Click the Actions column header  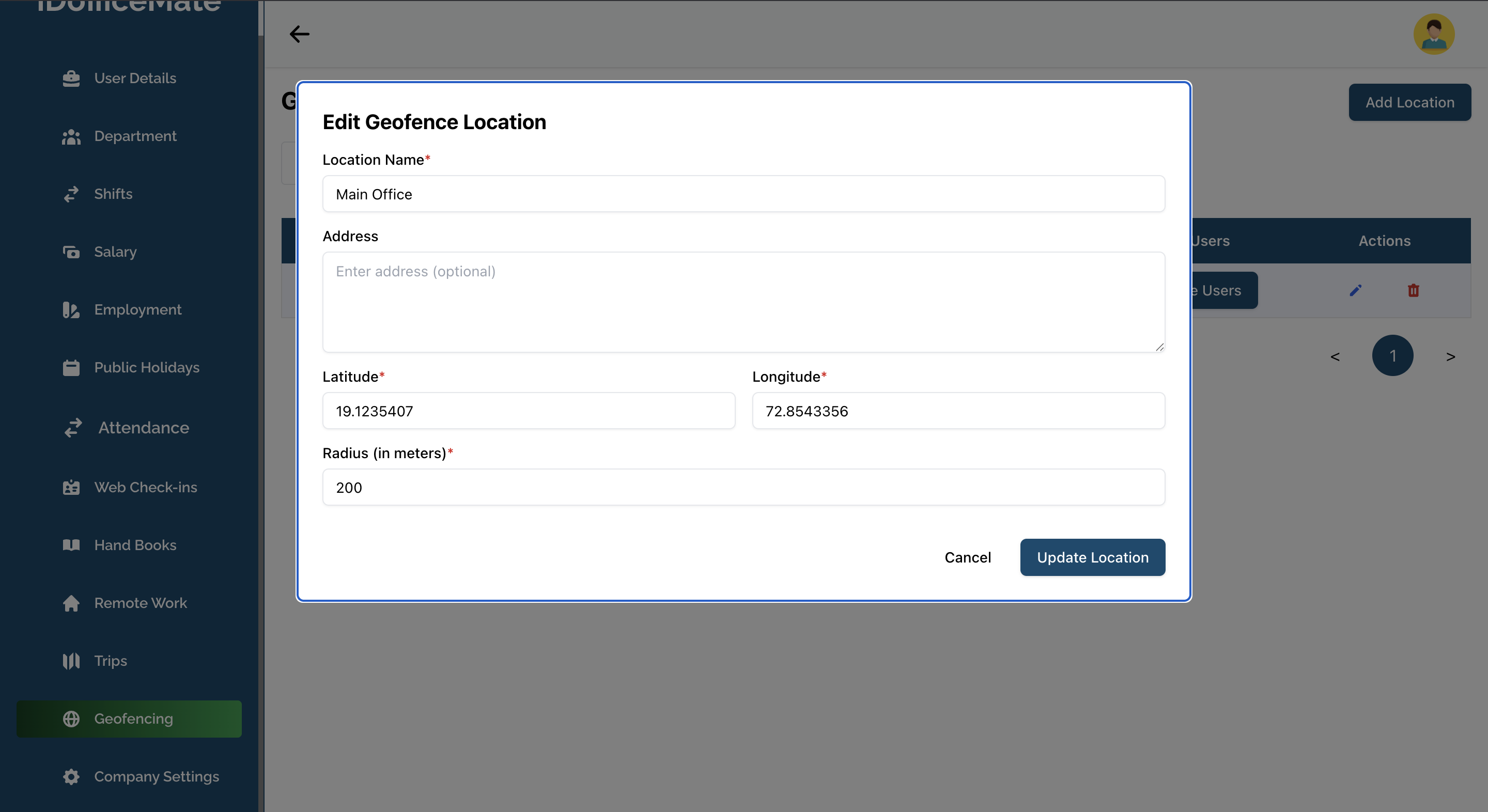[x=1384, y=241]
